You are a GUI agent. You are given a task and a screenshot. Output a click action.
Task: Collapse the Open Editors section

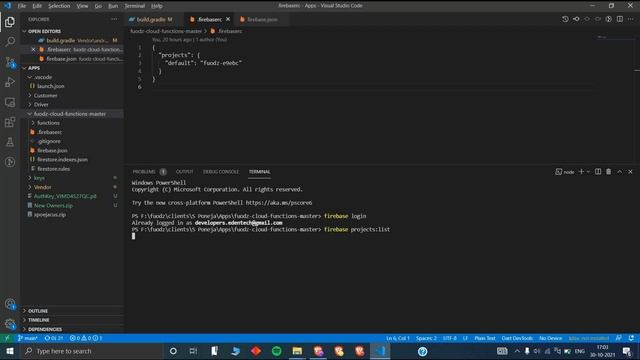(x=24, y=31)
